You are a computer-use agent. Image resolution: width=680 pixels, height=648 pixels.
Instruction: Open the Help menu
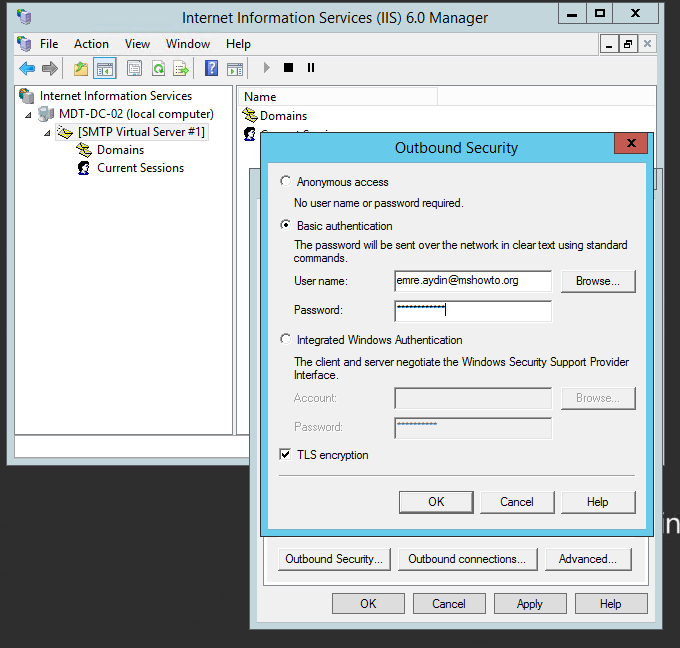(x=238, y=44)
